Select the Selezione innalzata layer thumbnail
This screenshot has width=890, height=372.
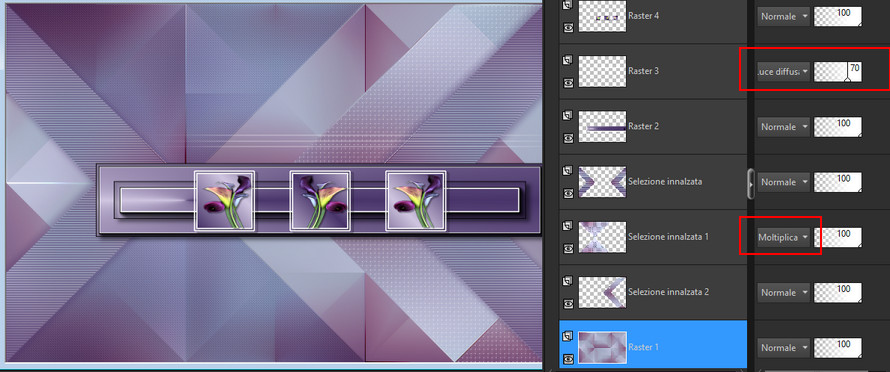pos(602,182)
